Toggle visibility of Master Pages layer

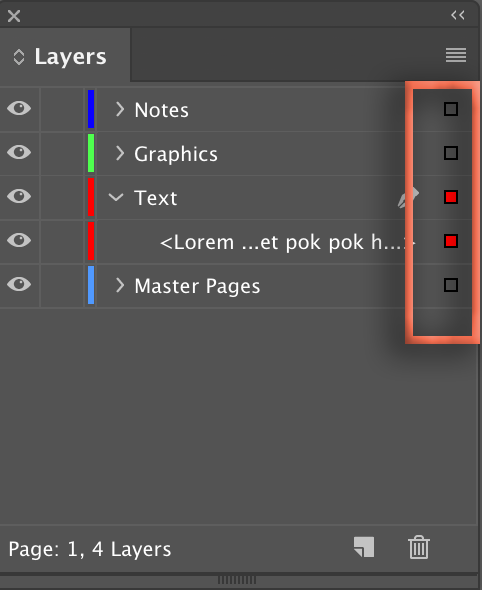[x=19, y=284]
